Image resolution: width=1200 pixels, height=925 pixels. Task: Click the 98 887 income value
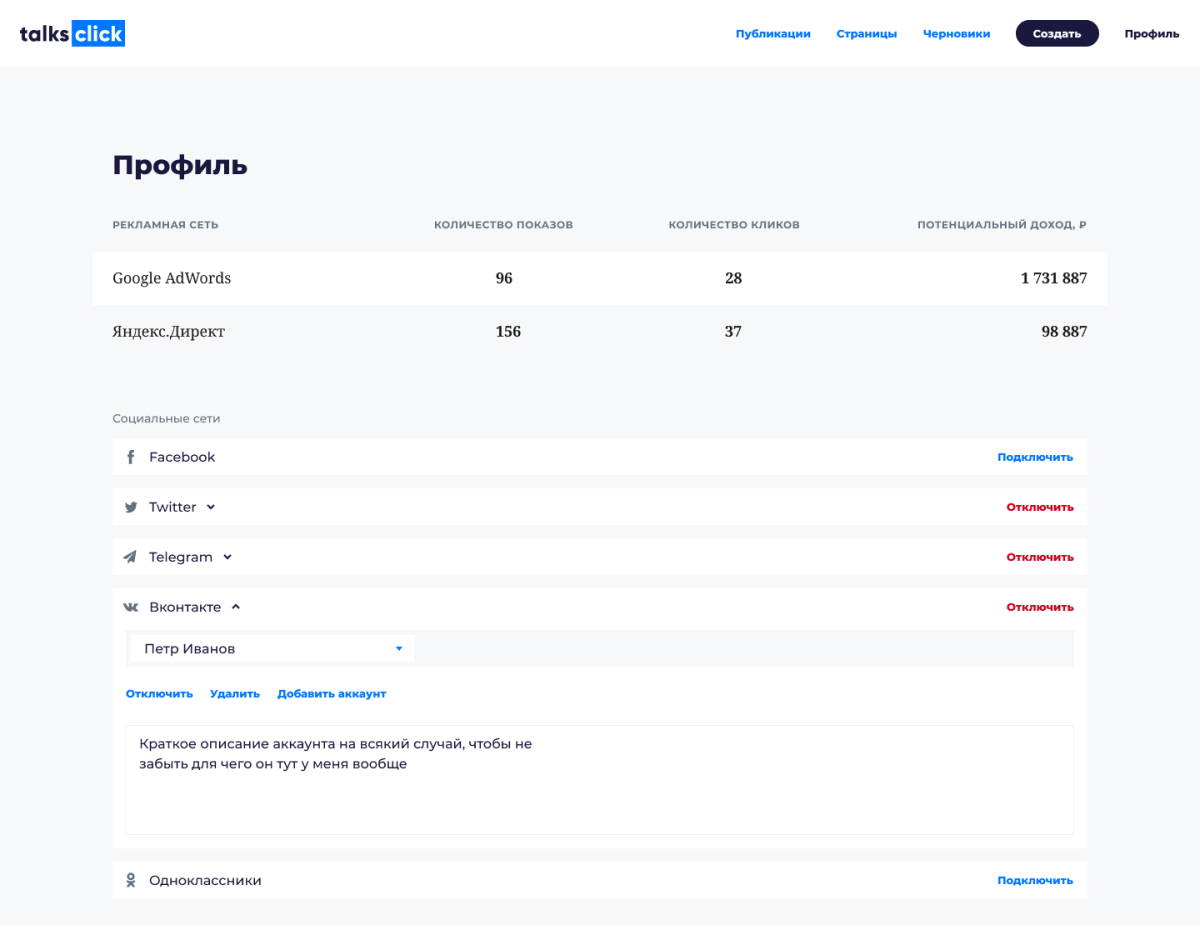point(1064,331)
